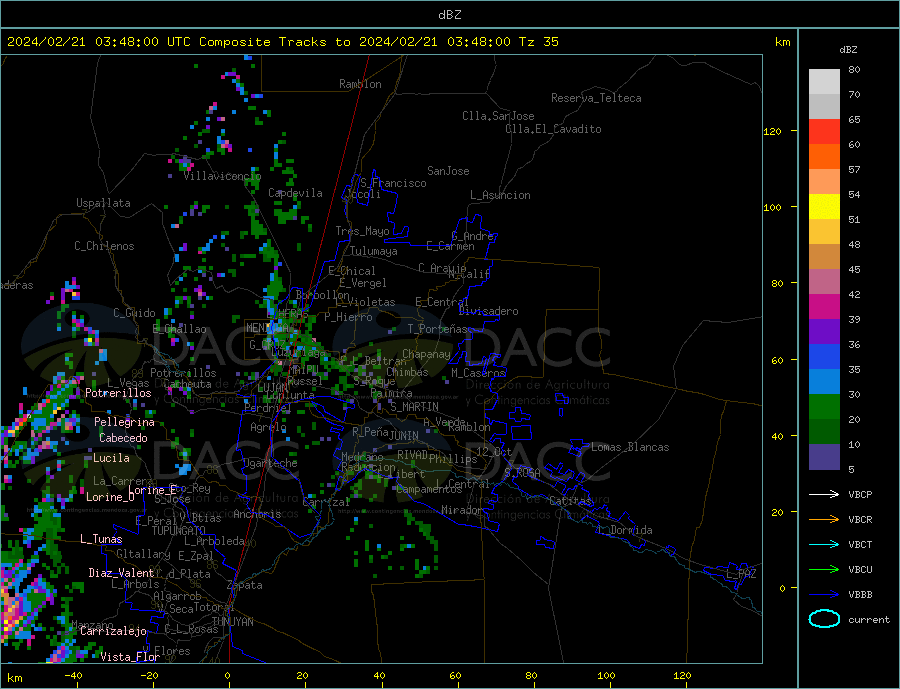
Task: Click the Diaz_Valent map label
Action: [x=121, y=573]
